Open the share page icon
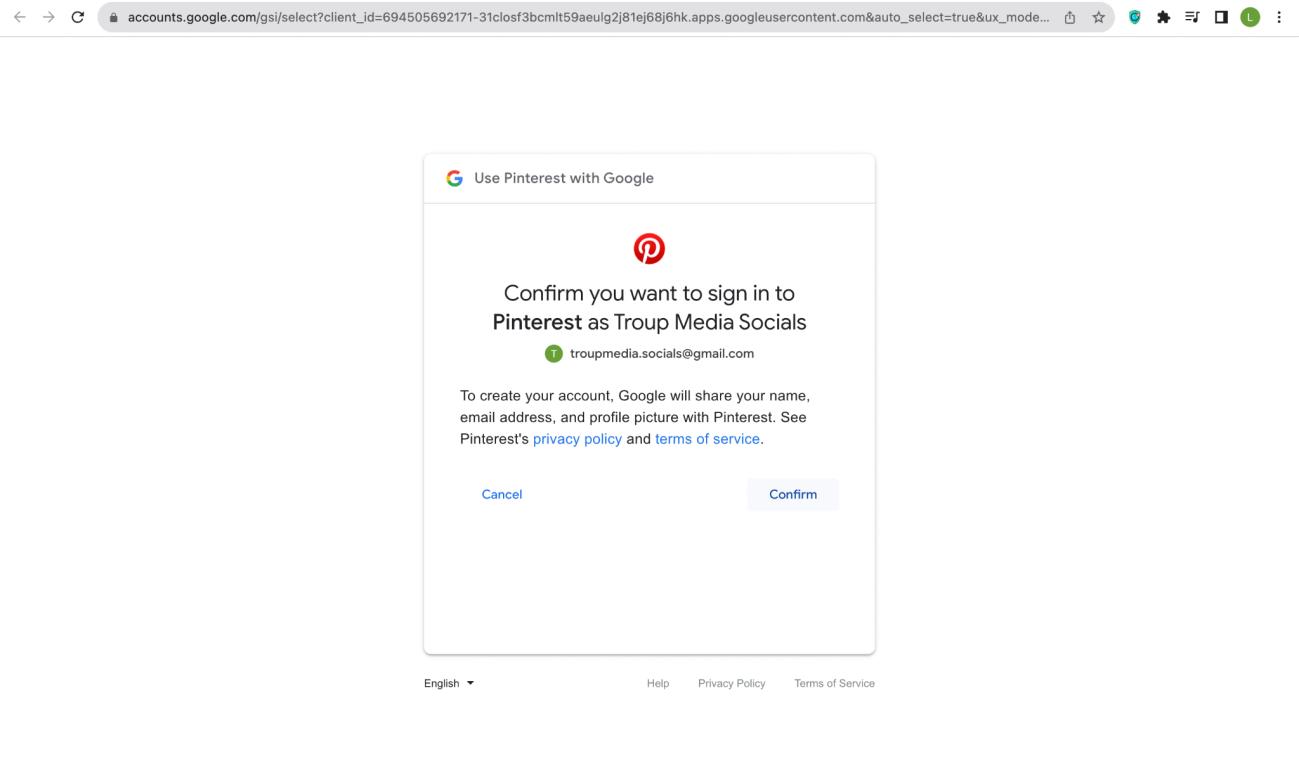This screenshot has height=771, width=1299. click(x=1071, y=17)
